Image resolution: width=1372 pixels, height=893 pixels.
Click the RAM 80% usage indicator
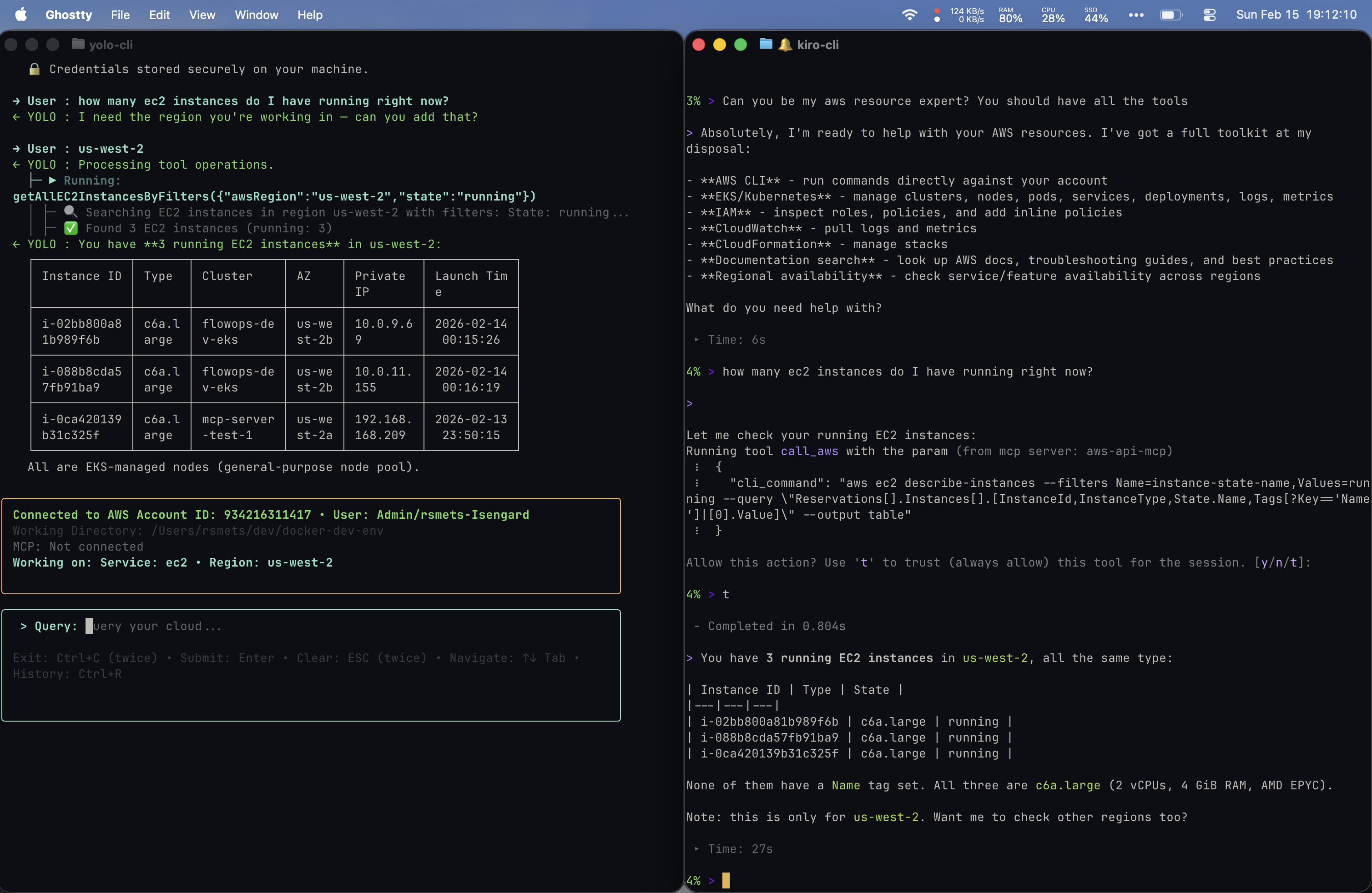[1009, 15]
